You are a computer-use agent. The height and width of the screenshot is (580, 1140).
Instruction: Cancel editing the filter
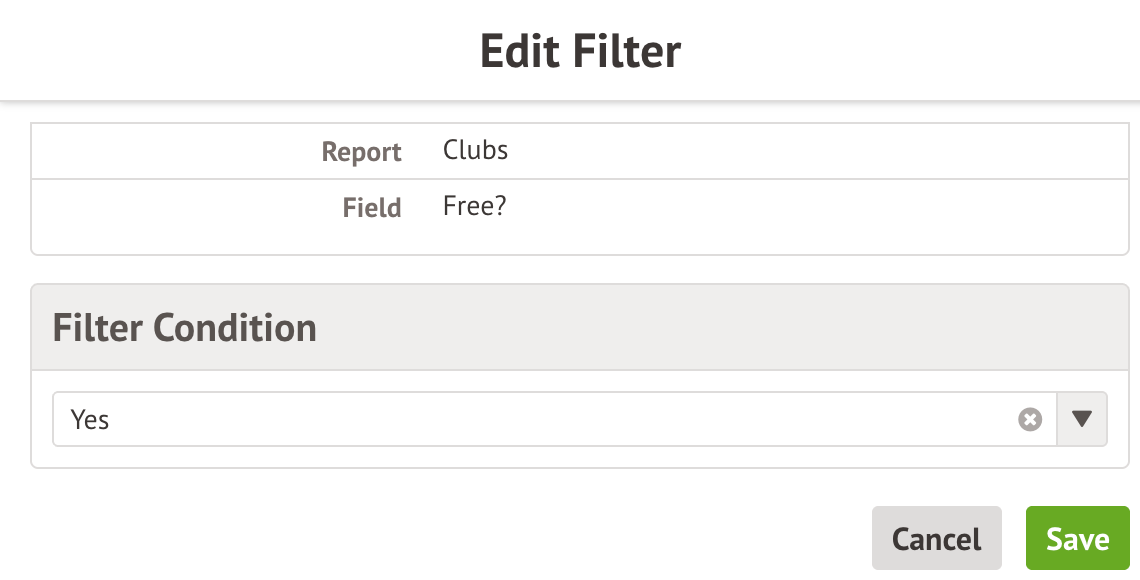pyautogui.click(x=936, y=539)
